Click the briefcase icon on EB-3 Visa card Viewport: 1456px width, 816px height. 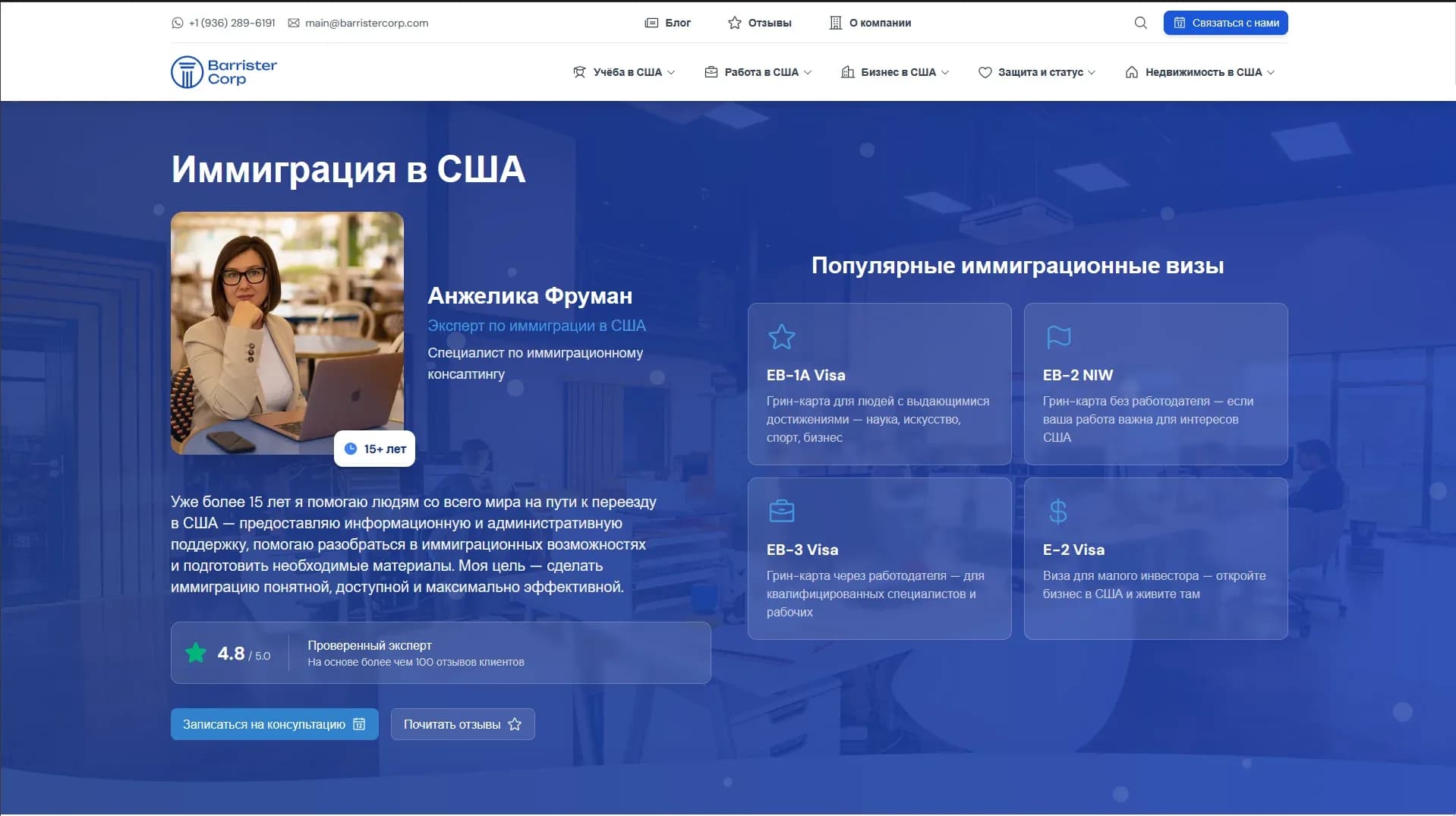781,511
